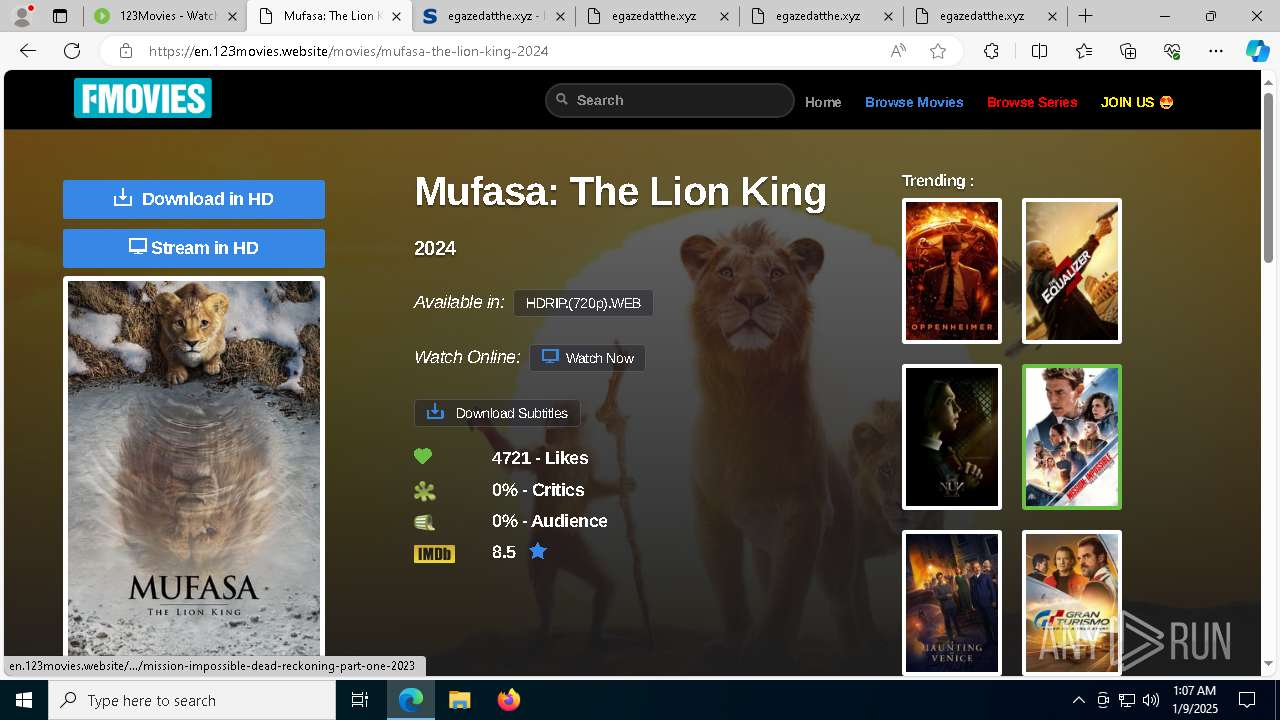
Task: Open the profile avatar icon
Action: pyautogui.click(x=22, y=16)
